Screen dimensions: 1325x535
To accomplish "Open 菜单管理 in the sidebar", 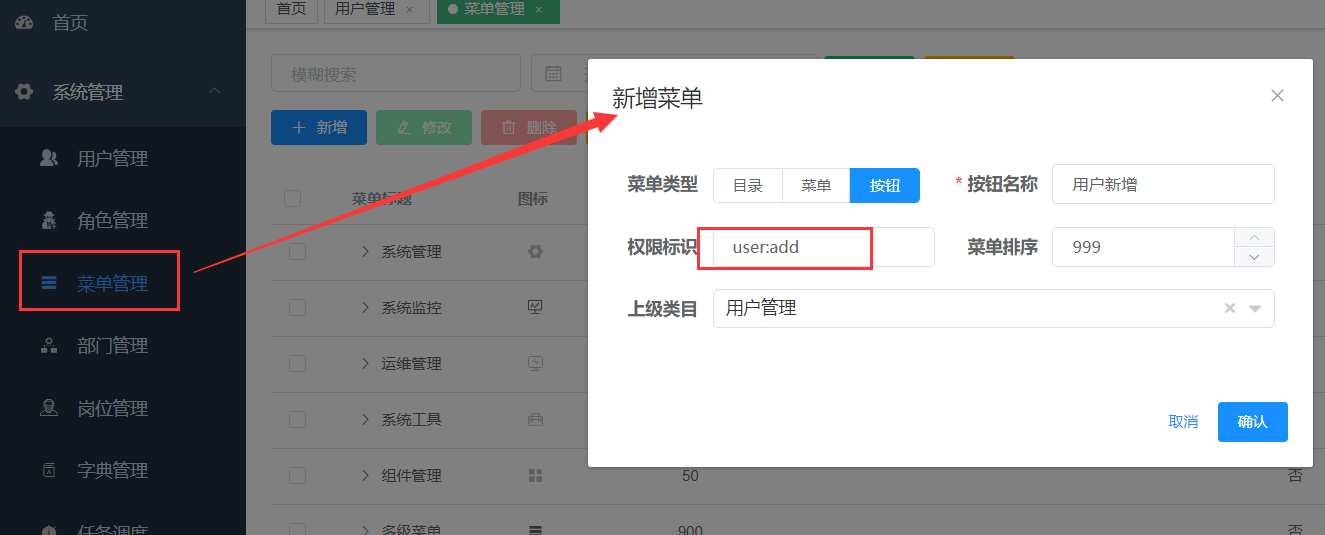I will pos(112,283).
